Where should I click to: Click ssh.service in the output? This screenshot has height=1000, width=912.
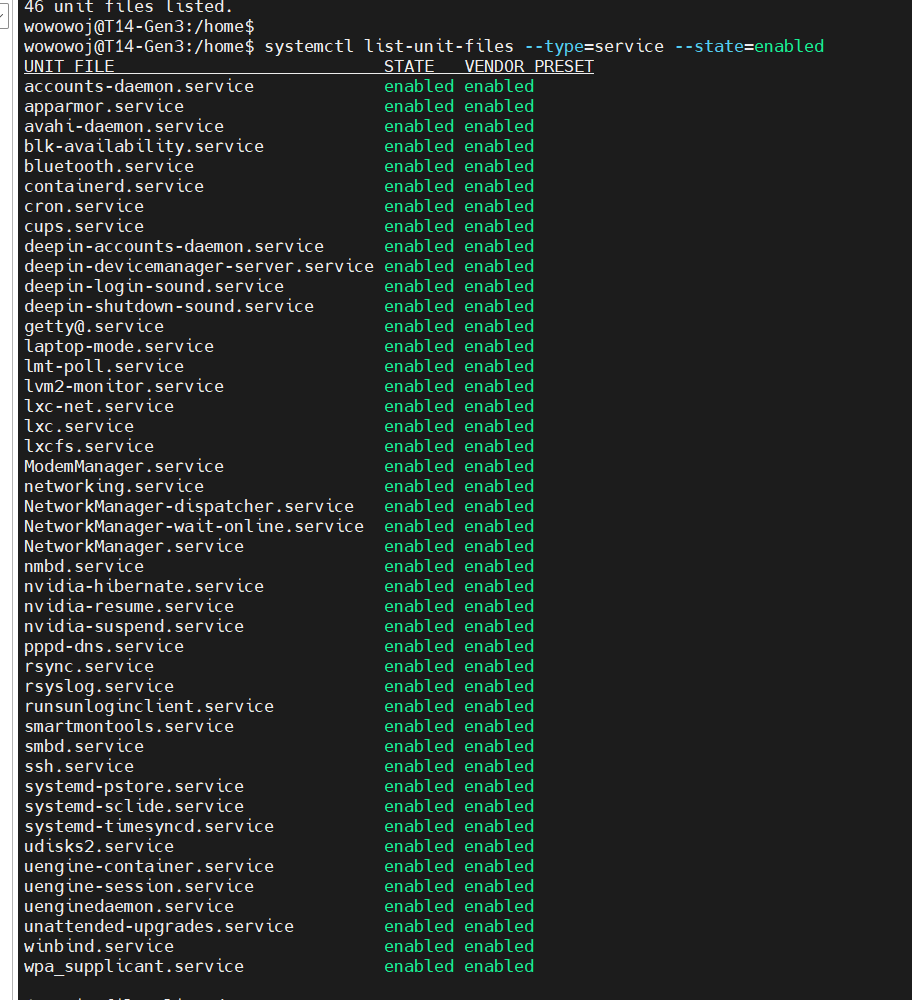point(79,766)
